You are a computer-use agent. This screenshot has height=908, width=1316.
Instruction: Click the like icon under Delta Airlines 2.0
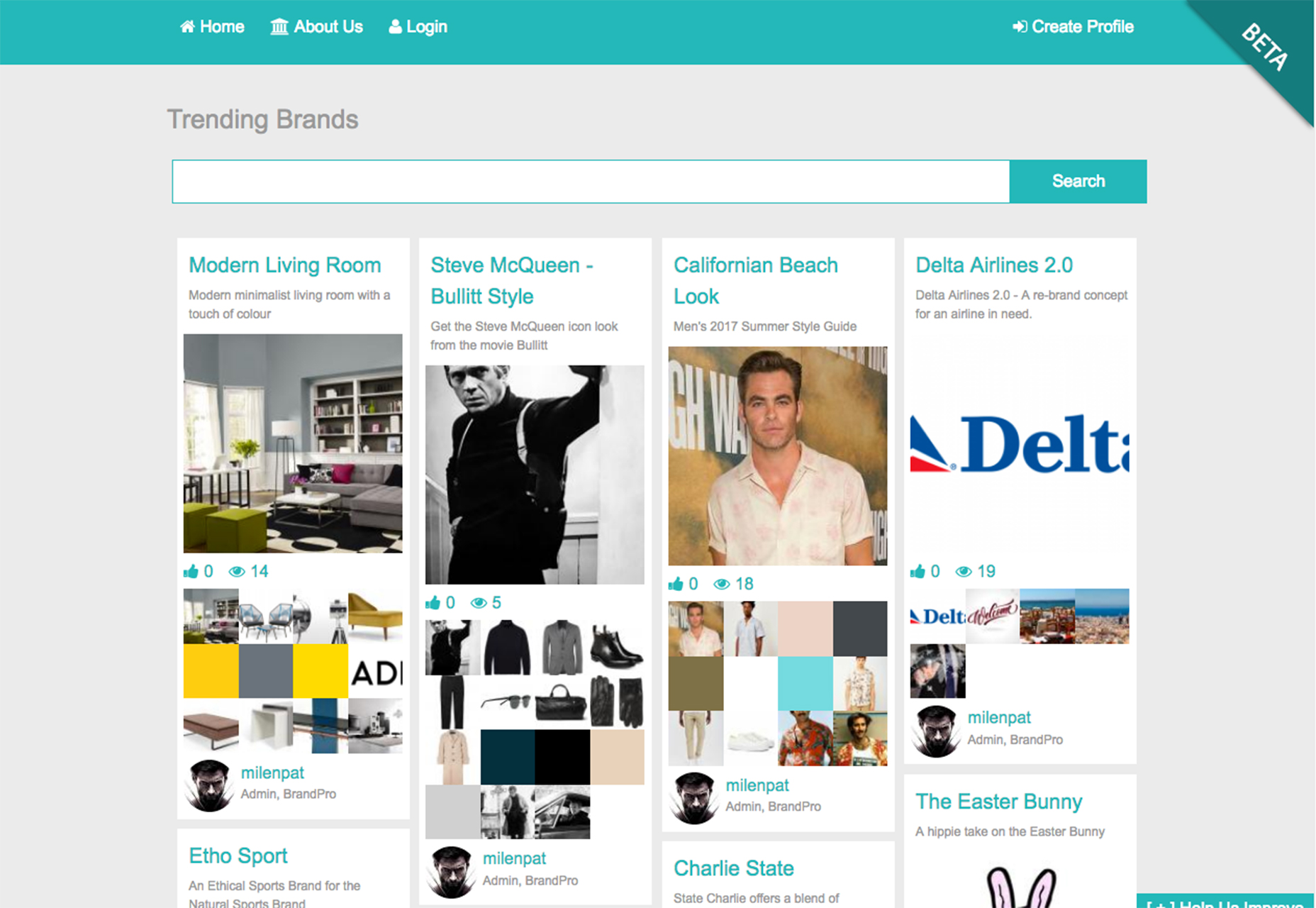(x=918, y=571)
